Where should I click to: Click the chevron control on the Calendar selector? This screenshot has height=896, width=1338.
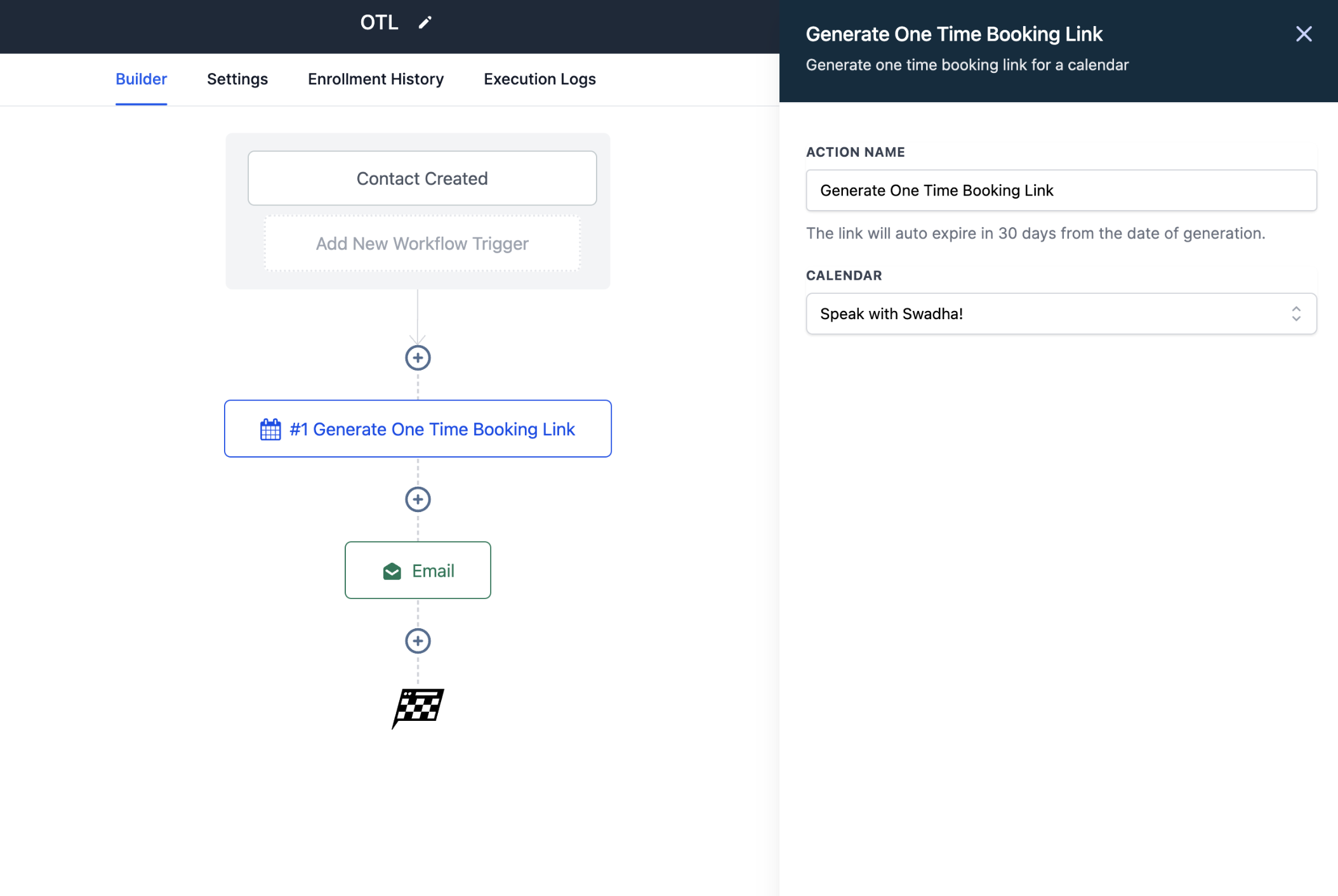[x=1296, y=313]
